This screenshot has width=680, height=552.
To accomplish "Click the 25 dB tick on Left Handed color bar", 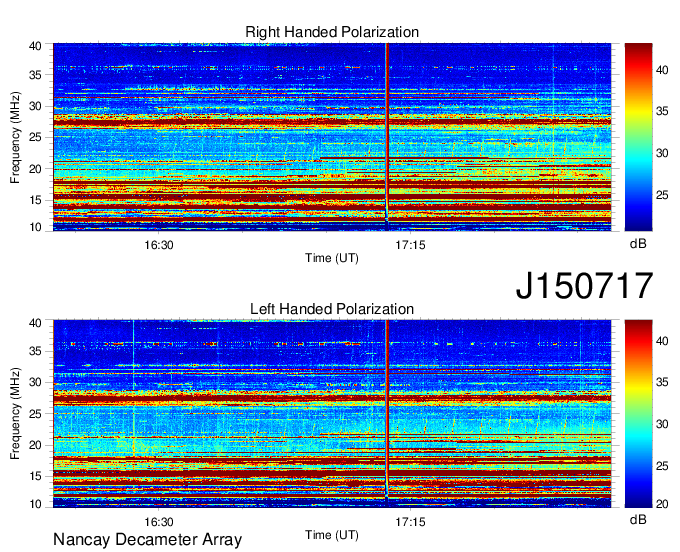I will click(x=662, y=466).
